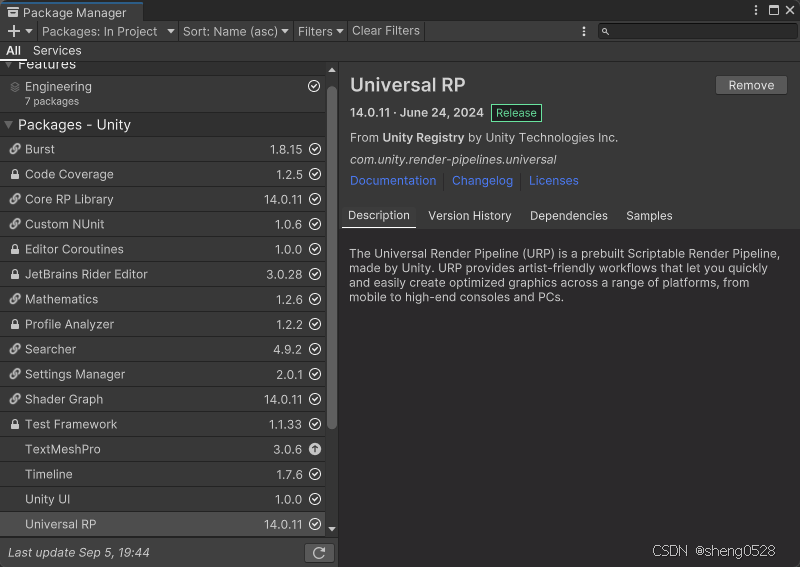Image resolution: width=800 pixels, height=567 pixels.
Task: Select the Burst package row
Action: click(162, 149)
